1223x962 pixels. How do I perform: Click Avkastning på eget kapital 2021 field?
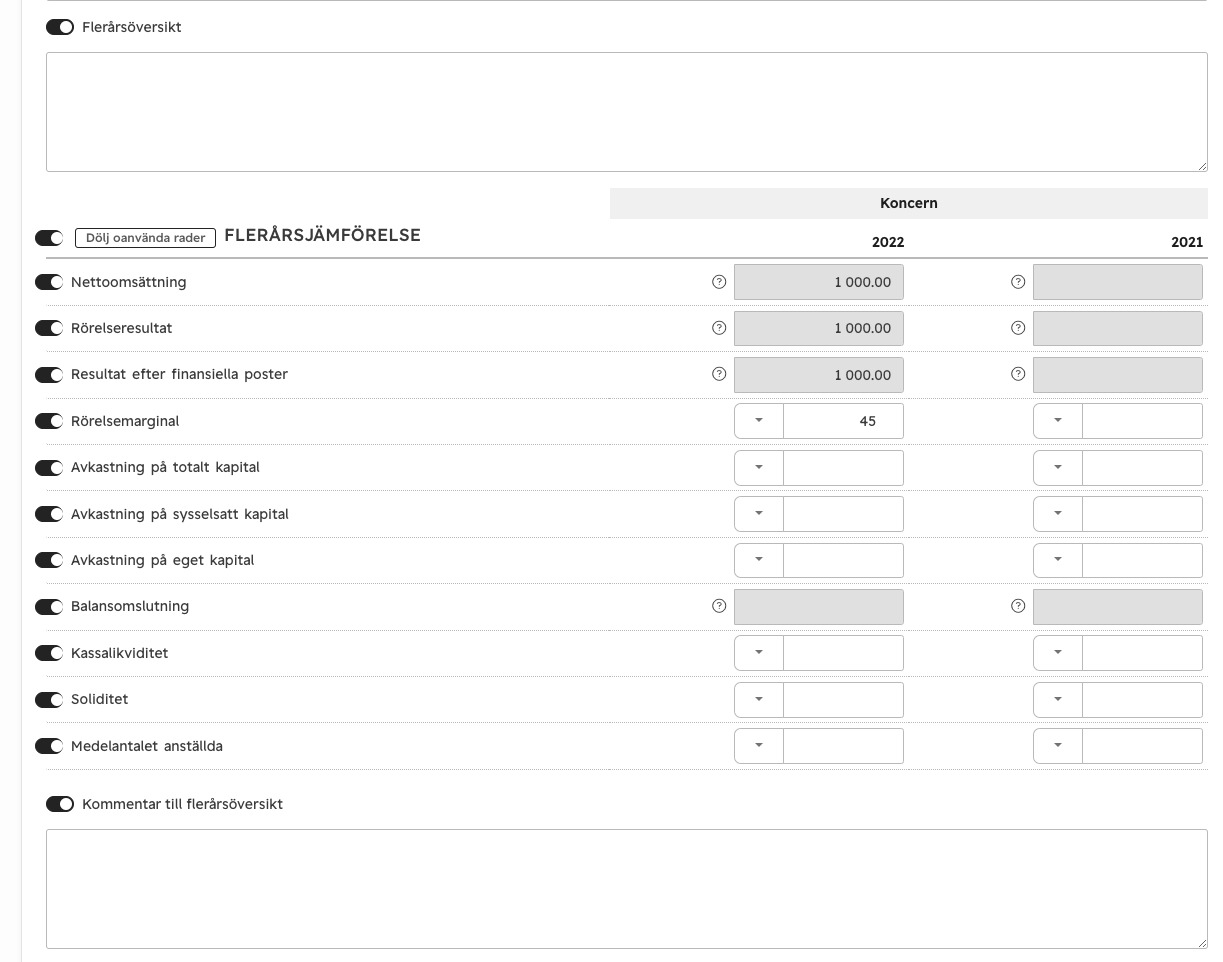pyautogui.click(x=1142, y=560)
